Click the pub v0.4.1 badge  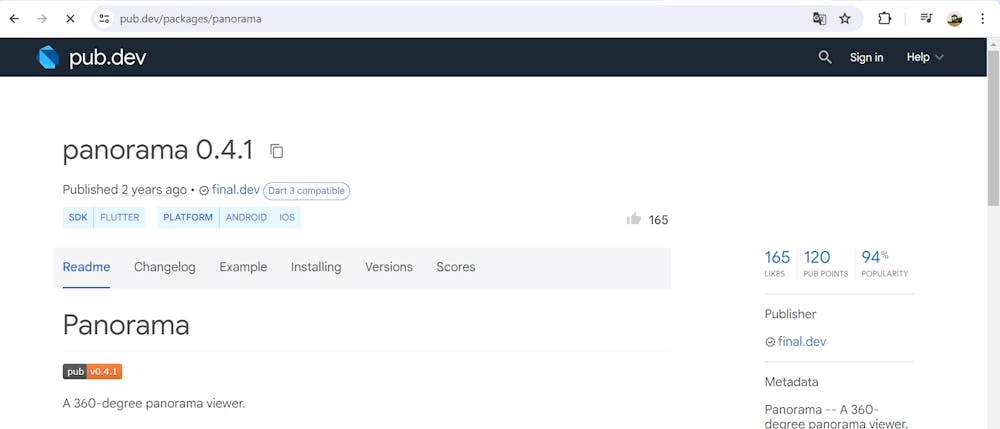(x=92, y=372)
